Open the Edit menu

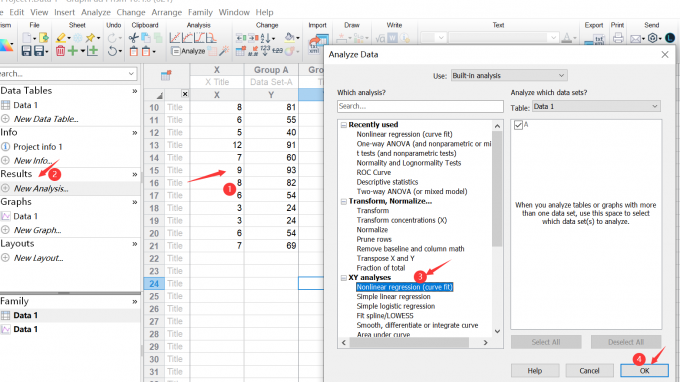(x=16, y=12)
